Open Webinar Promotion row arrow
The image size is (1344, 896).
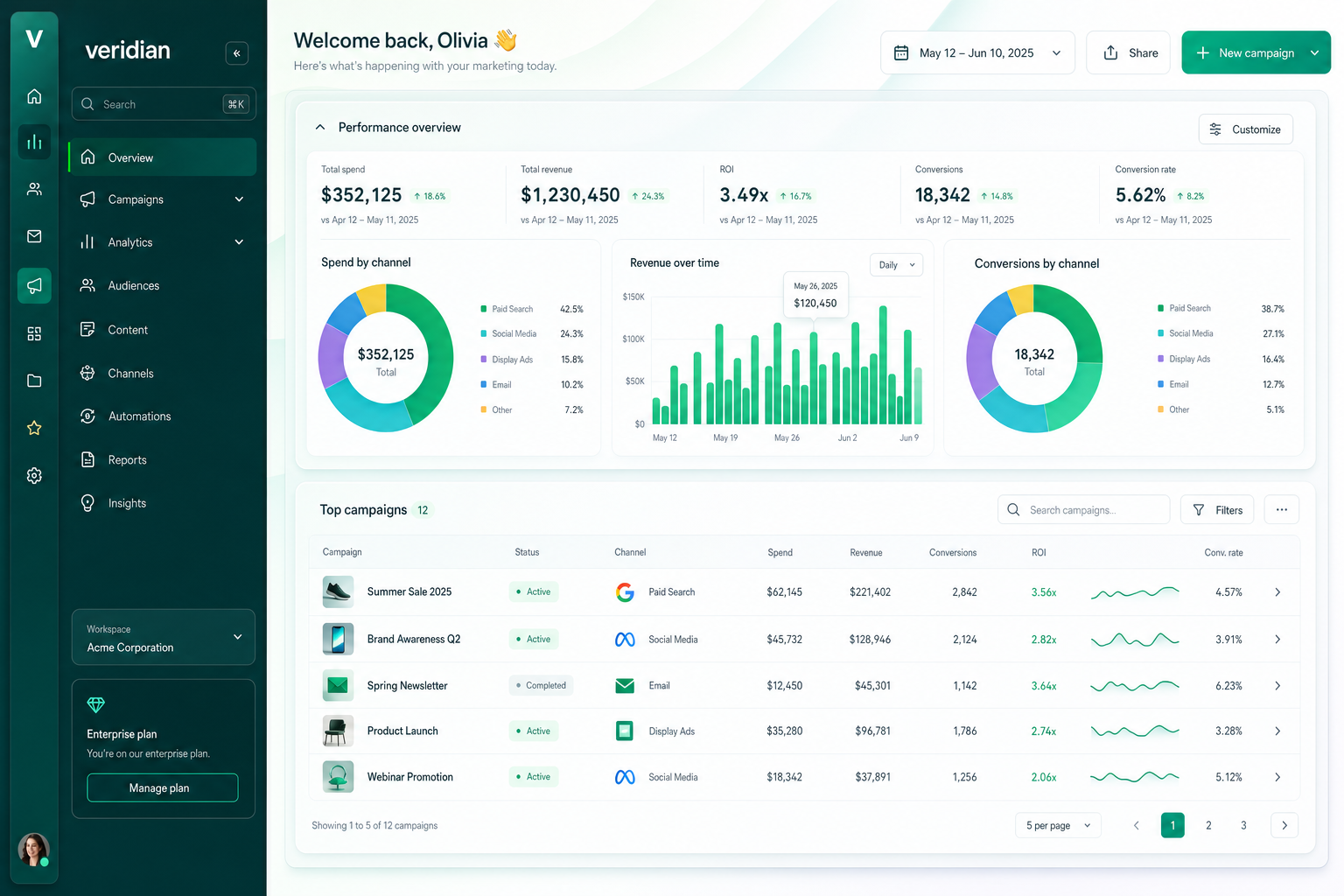point(1277,777)
